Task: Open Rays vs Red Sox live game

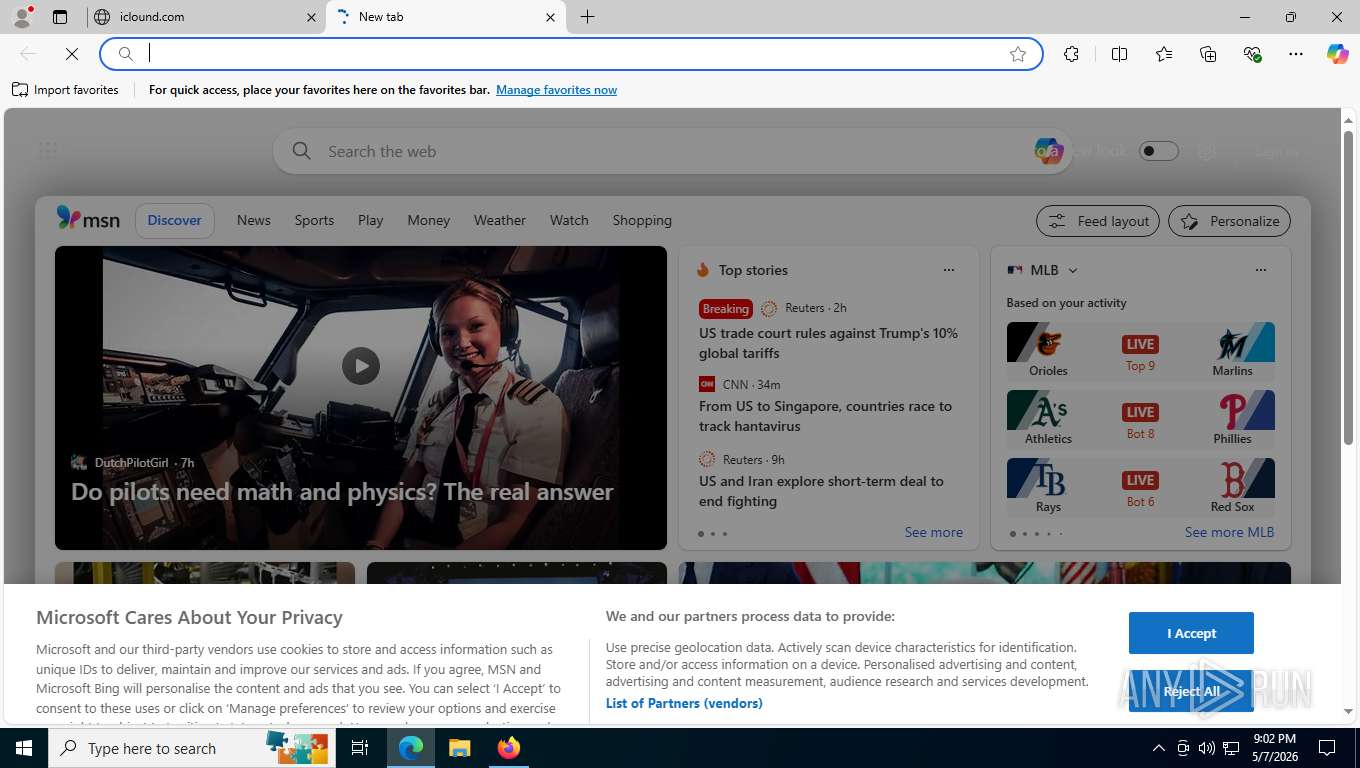Action: click(x=1141, y=486)
